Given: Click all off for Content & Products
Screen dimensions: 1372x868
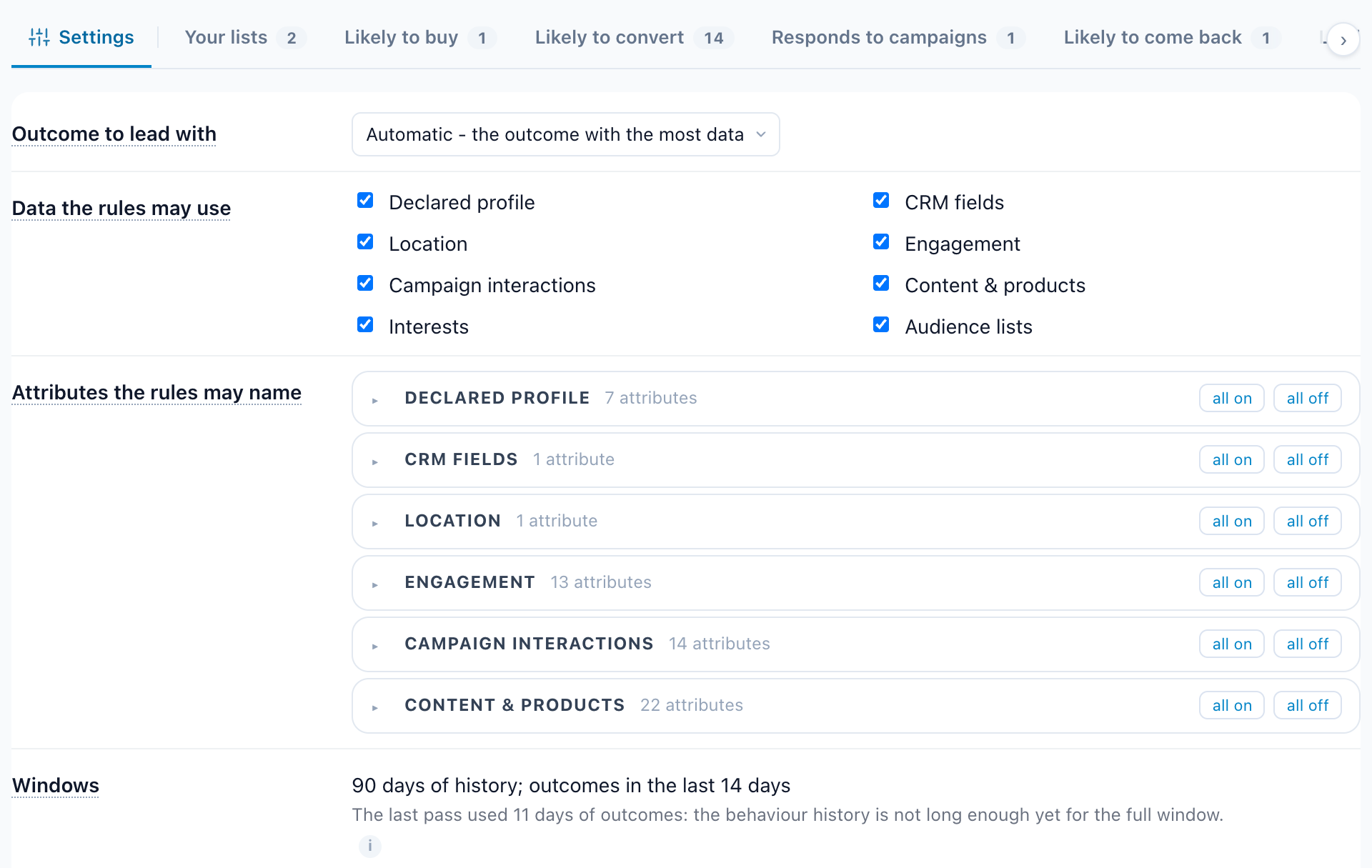Looking at the screenshot, I should coord(1308,705).
